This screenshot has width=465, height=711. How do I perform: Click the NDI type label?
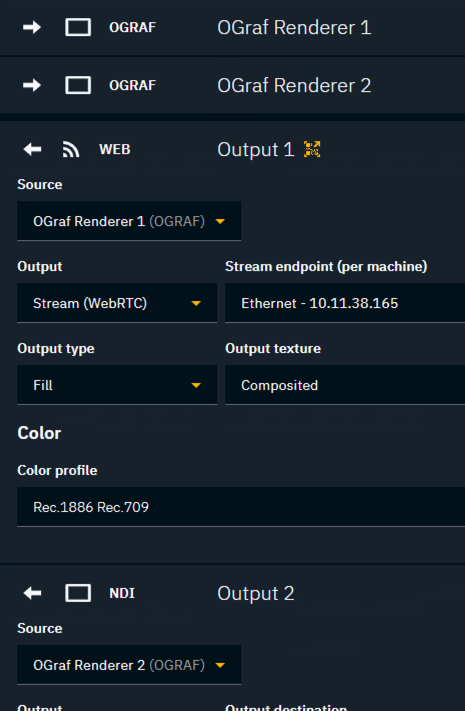[x=122, y=594]
